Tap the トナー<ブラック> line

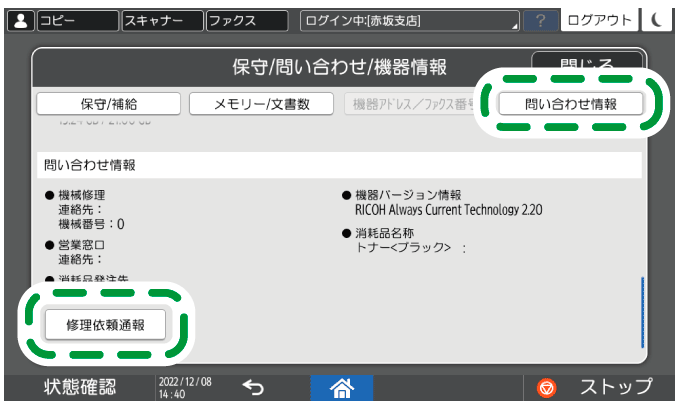point(410,247)
